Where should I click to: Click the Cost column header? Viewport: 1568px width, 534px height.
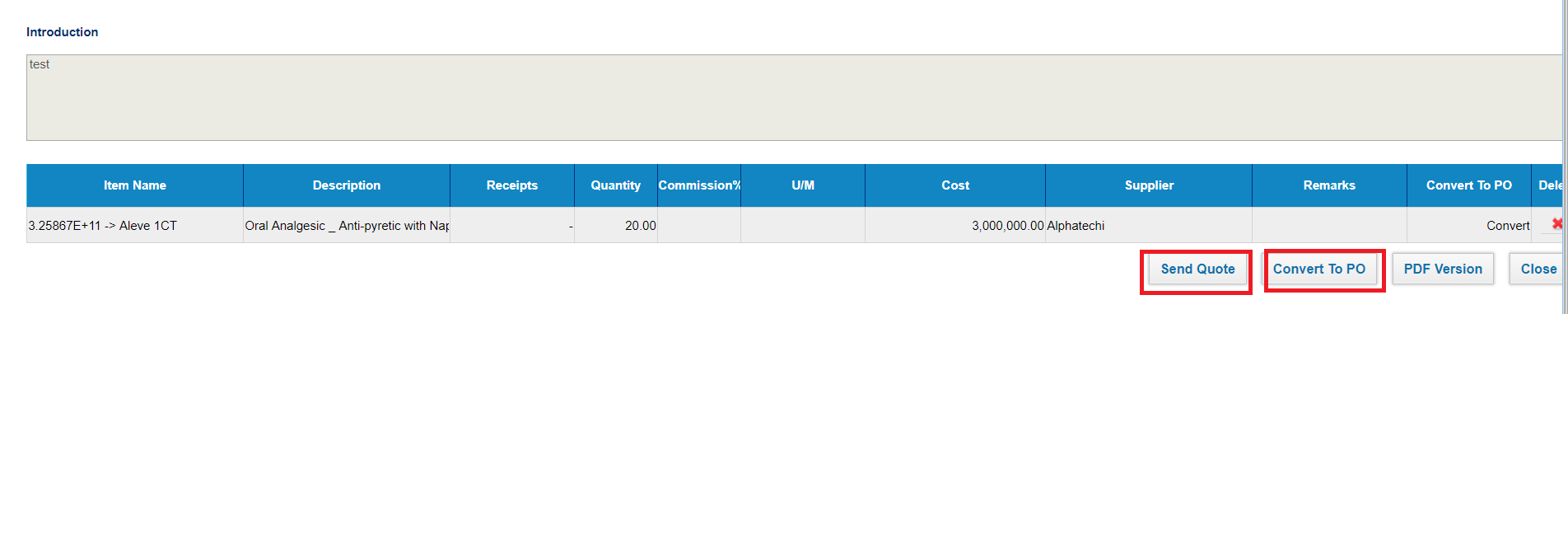[x=955, y=185]
